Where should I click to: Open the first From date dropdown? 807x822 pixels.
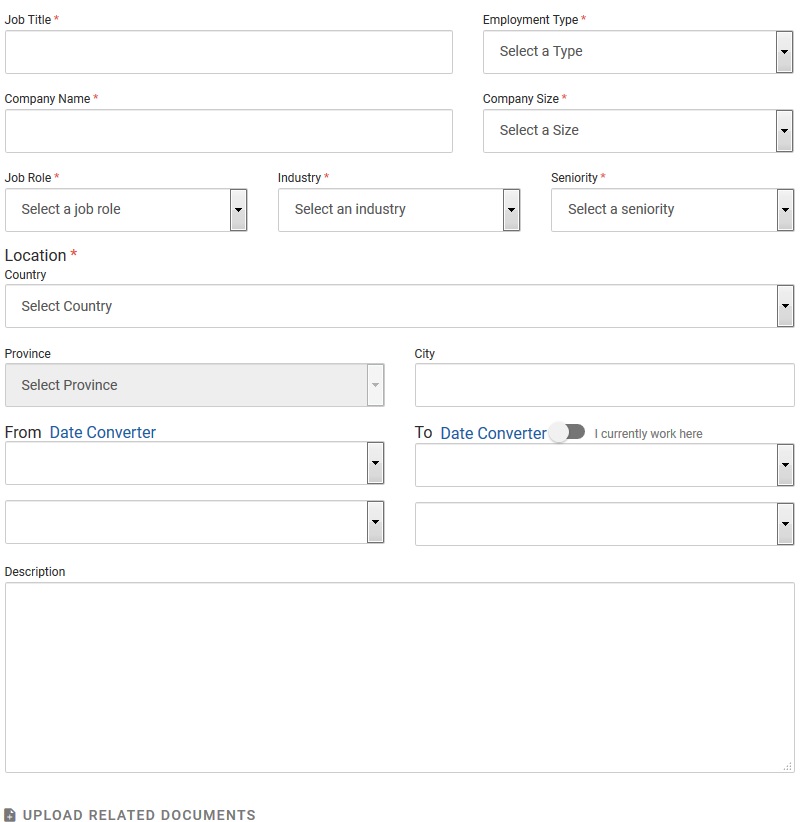[x=194, y=464]
